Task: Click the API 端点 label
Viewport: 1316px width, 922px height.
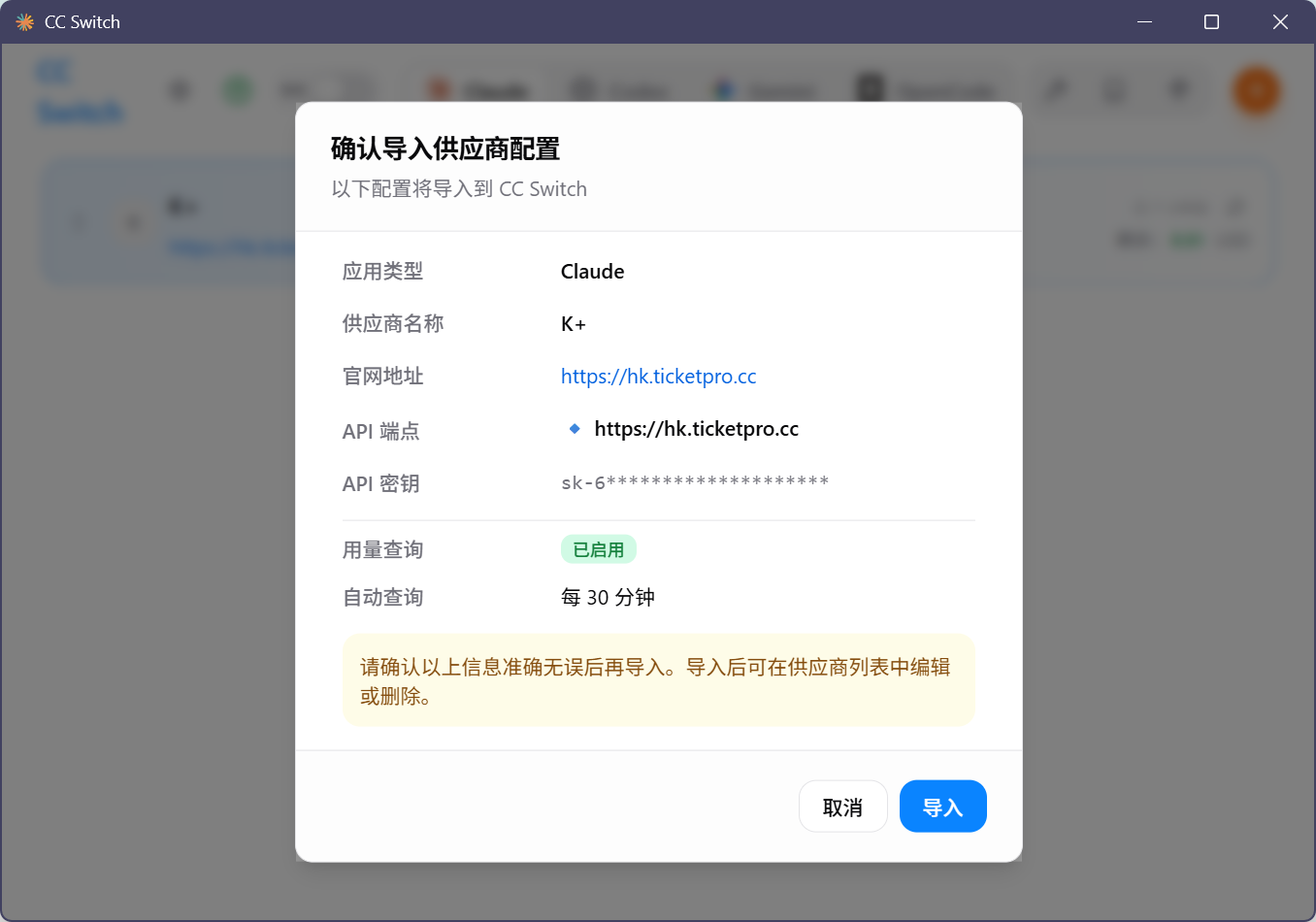Action: [380, 431]
